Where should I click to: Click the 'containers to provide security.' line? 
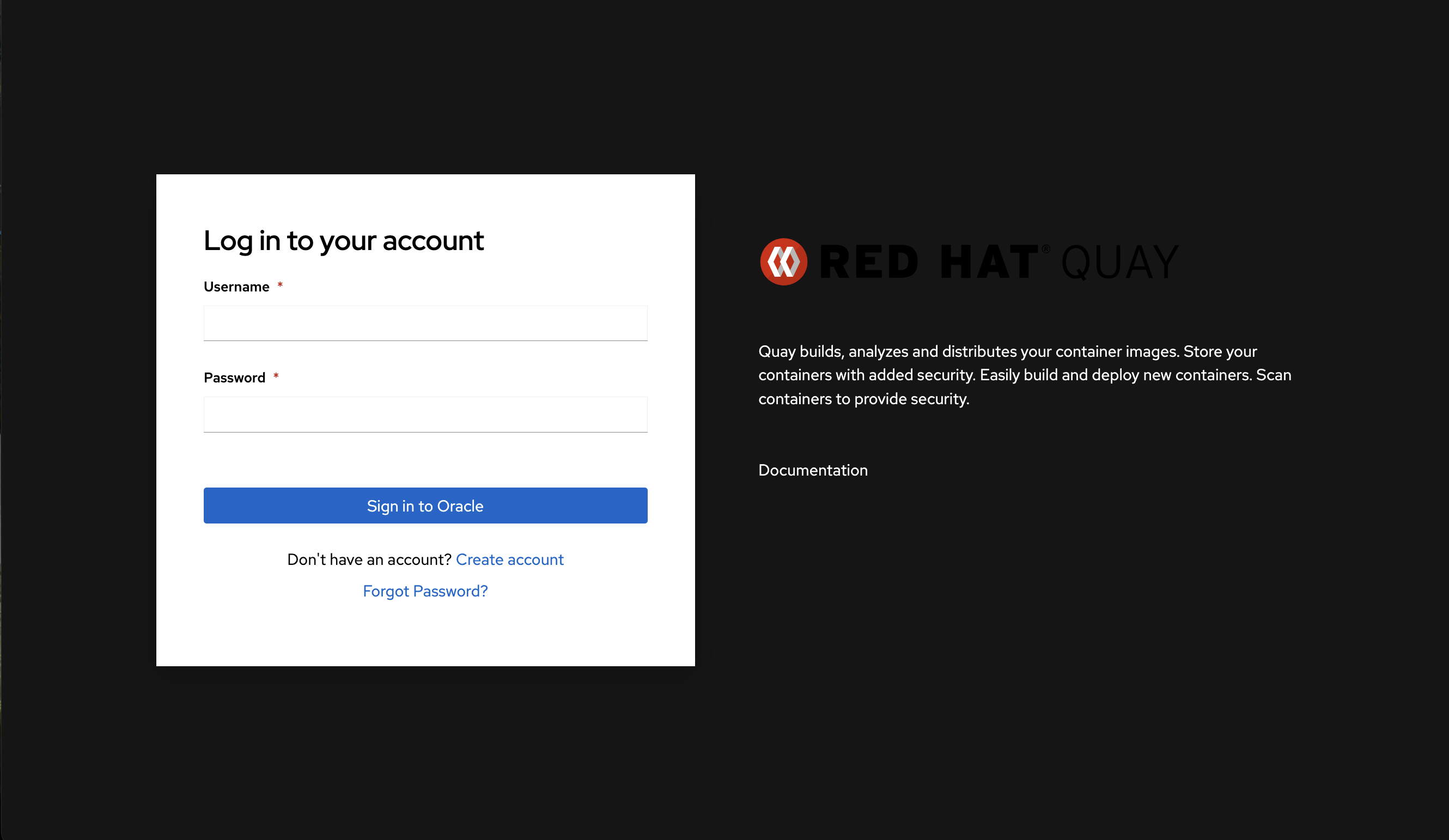[863, 399]
